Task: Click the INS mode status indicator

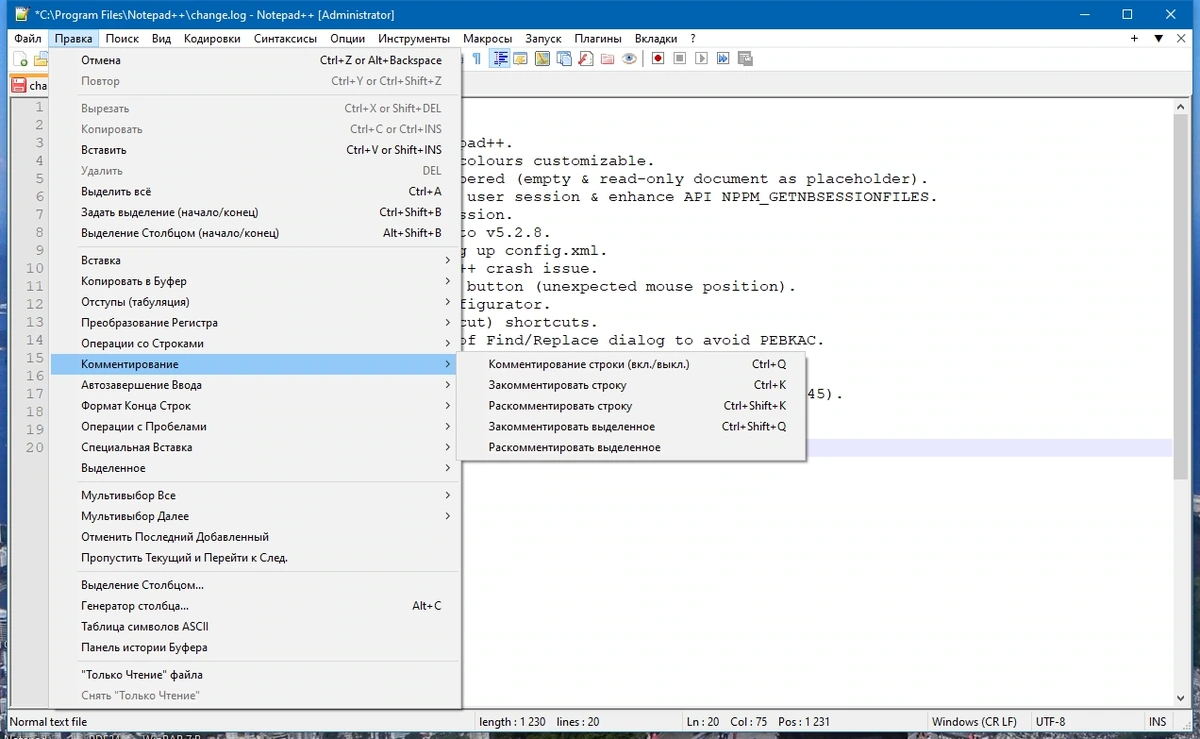Action: point(1157,722)
